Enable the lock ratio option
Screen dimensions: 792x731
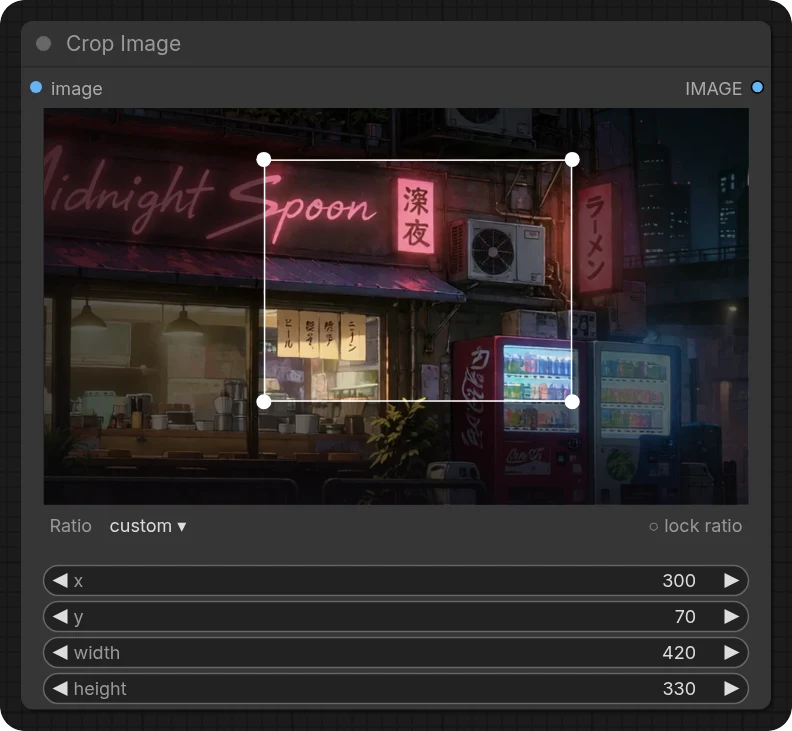(696, 526)
